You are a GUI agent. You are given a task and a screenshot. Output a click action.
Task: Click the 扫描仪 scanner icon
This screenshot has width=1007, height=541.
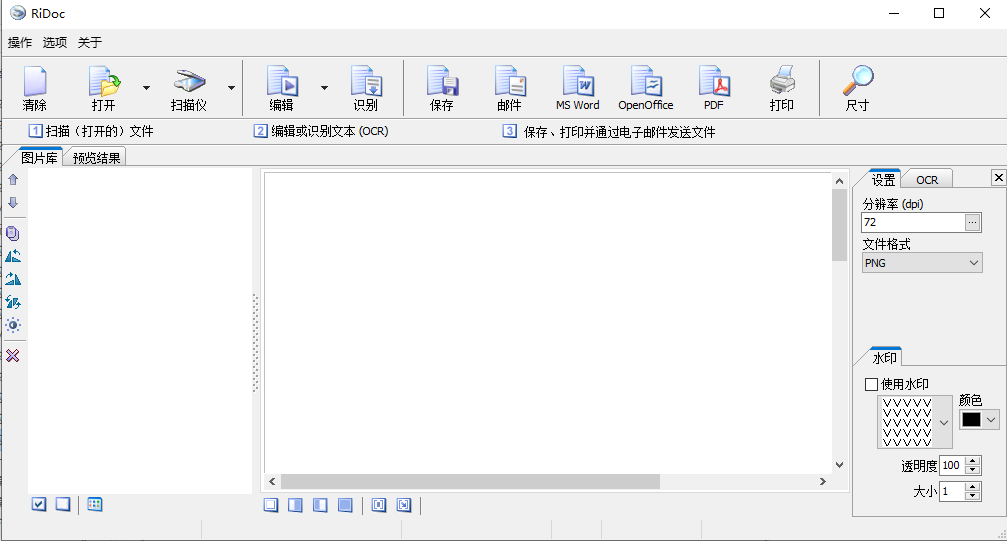188,88
